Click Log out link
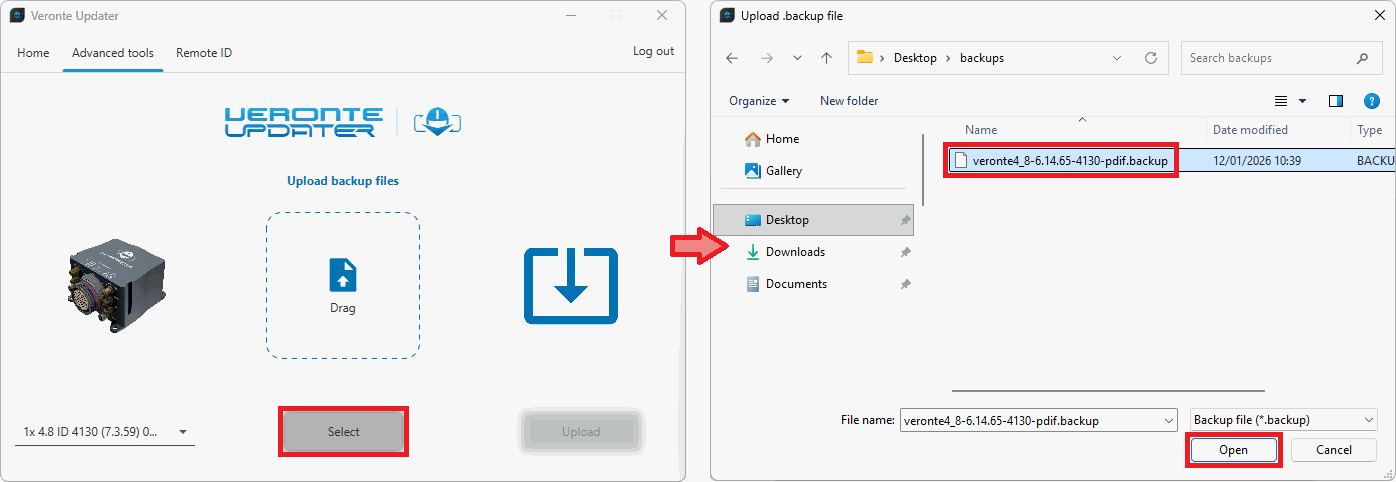Viewport: 1396px width, 482px height. pos(653,51)
